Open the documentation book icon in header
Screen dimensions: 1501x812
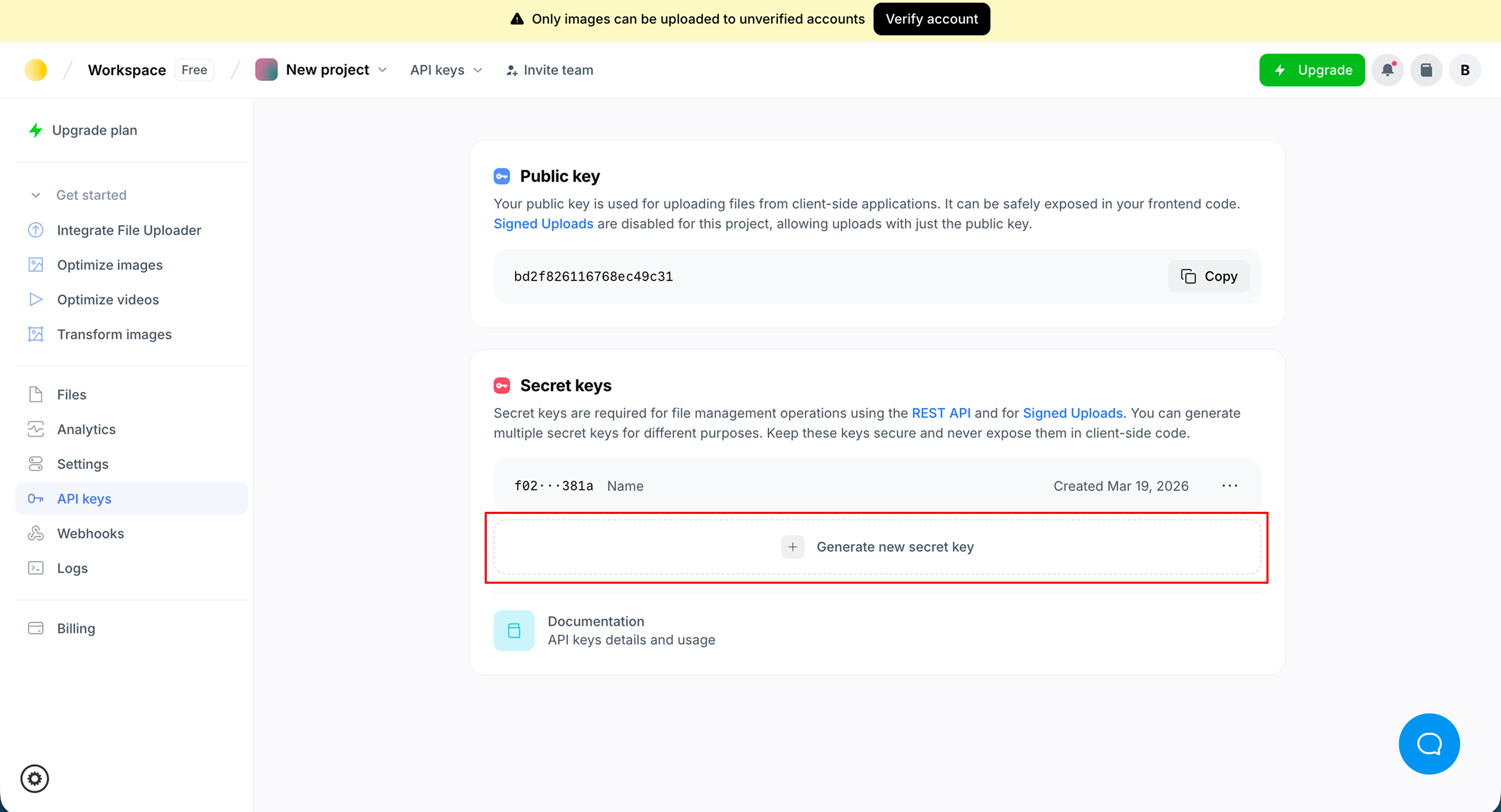[1426, 70]
